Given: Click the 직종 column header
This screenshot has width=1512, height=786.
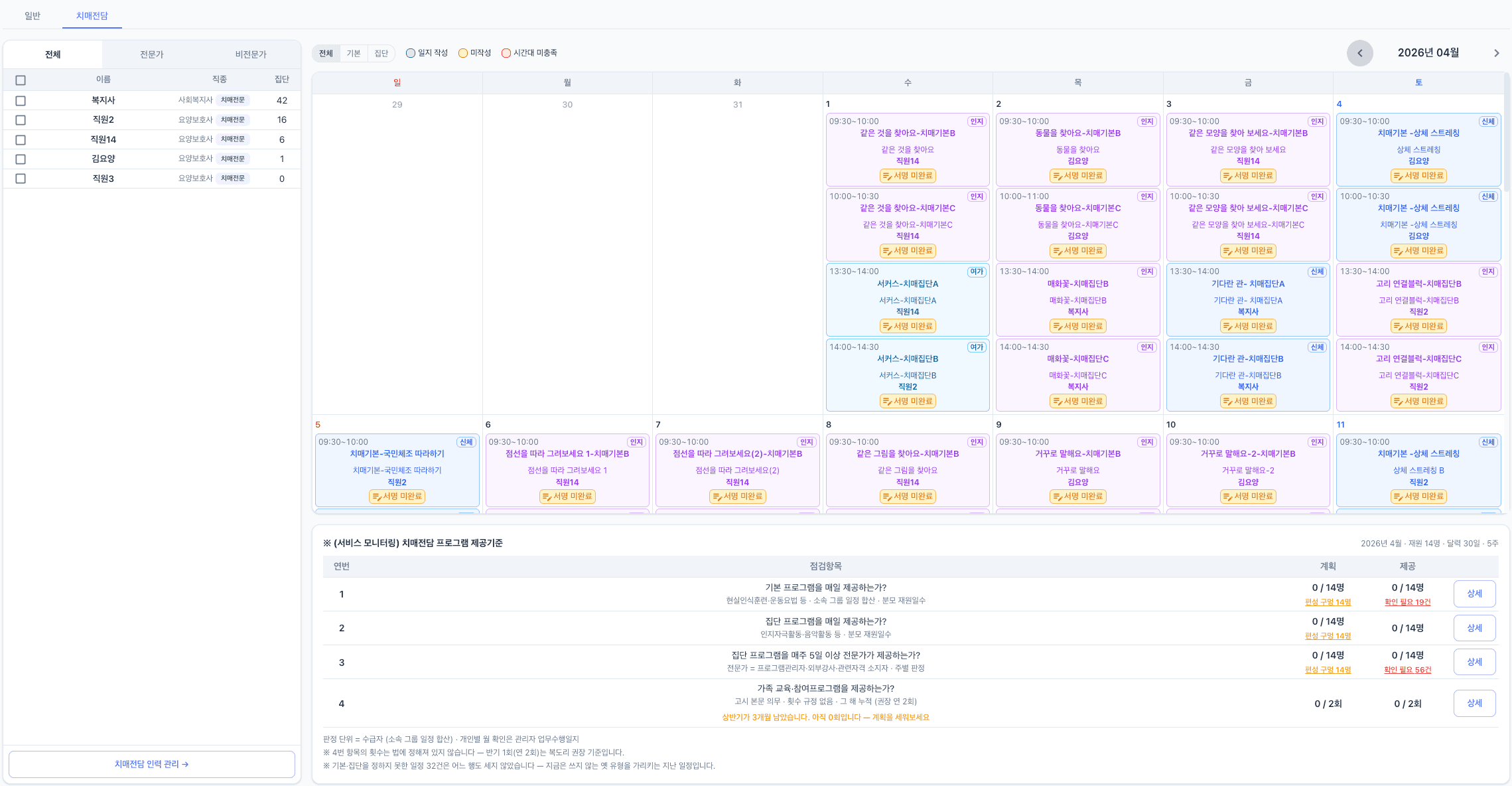Looking at the screenshot, I should click(x=220, y=80).
